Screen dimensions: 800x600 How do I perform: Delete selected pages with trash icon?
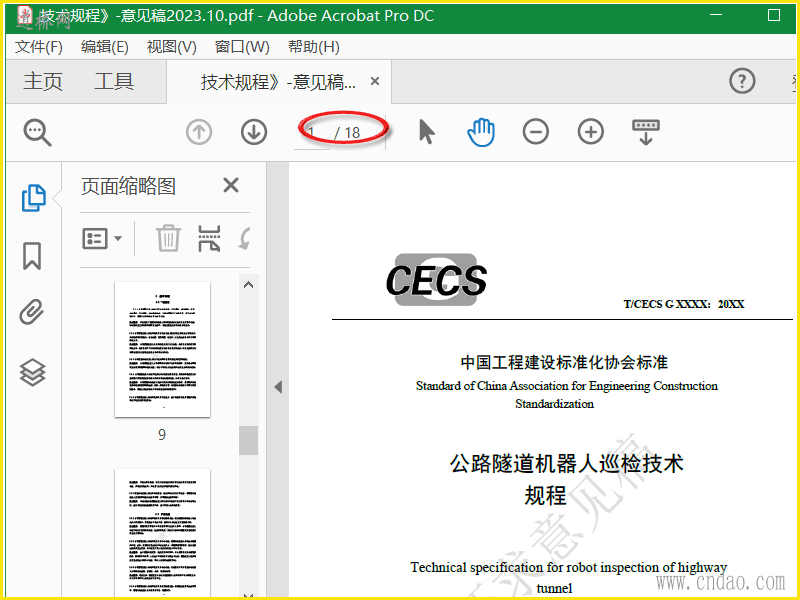(168, 238)
